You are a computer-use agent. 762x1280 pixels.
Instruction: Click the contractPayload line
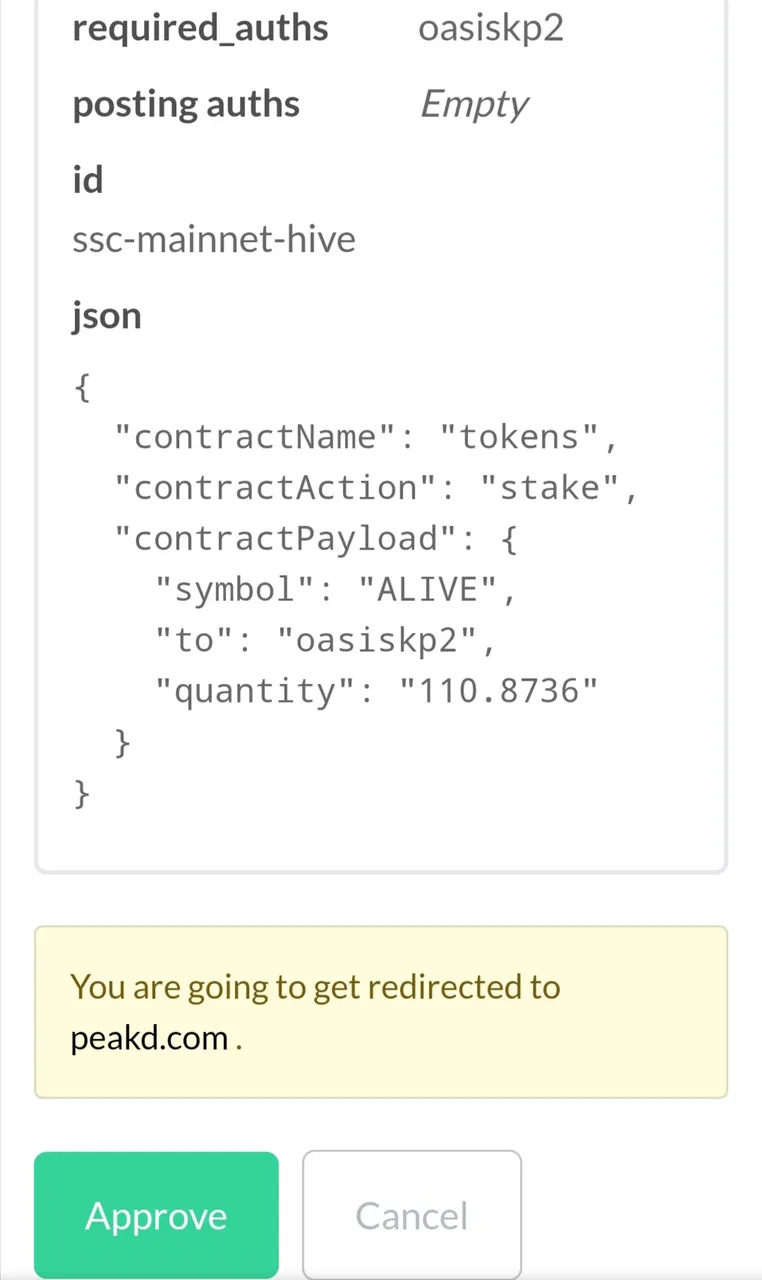316,539
